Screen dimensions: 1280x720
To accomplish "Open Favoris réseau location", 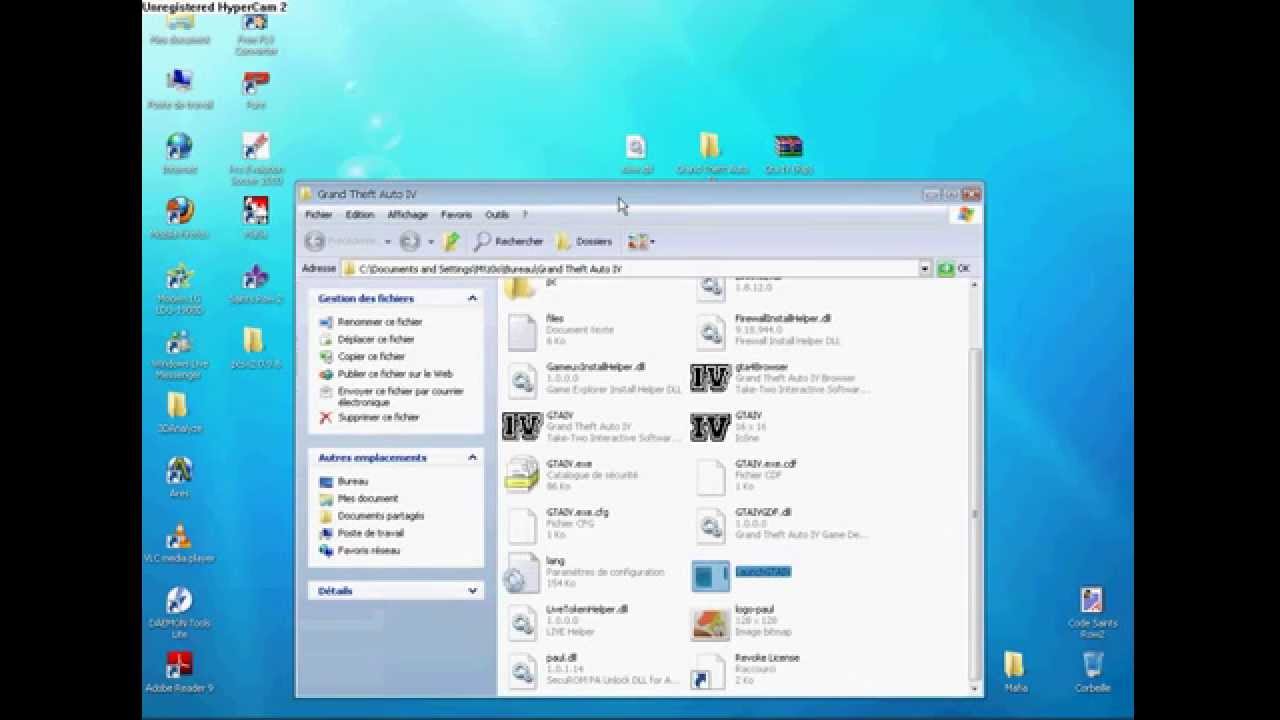I will click(x=369, y=550).
